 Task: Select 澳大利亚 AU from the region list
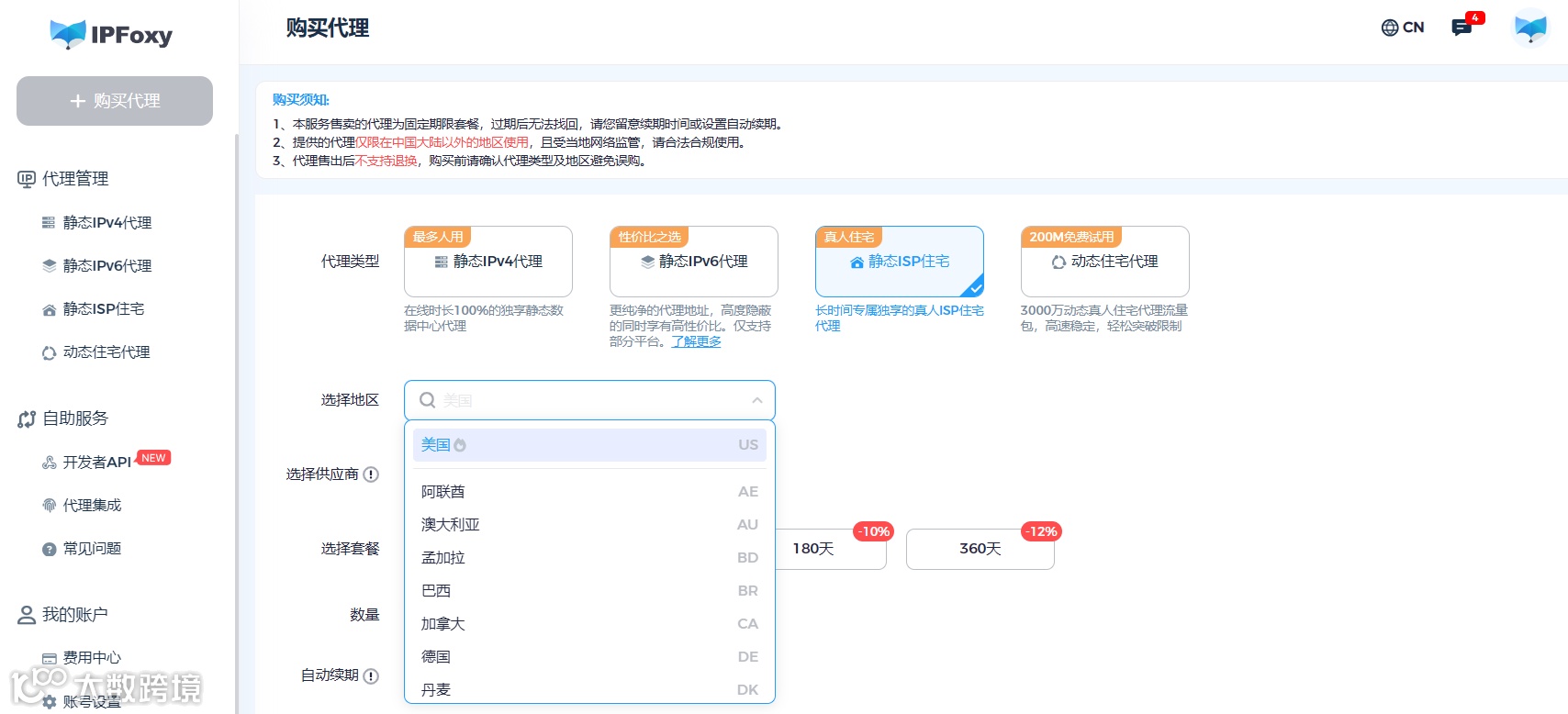(x=589, y=525)
